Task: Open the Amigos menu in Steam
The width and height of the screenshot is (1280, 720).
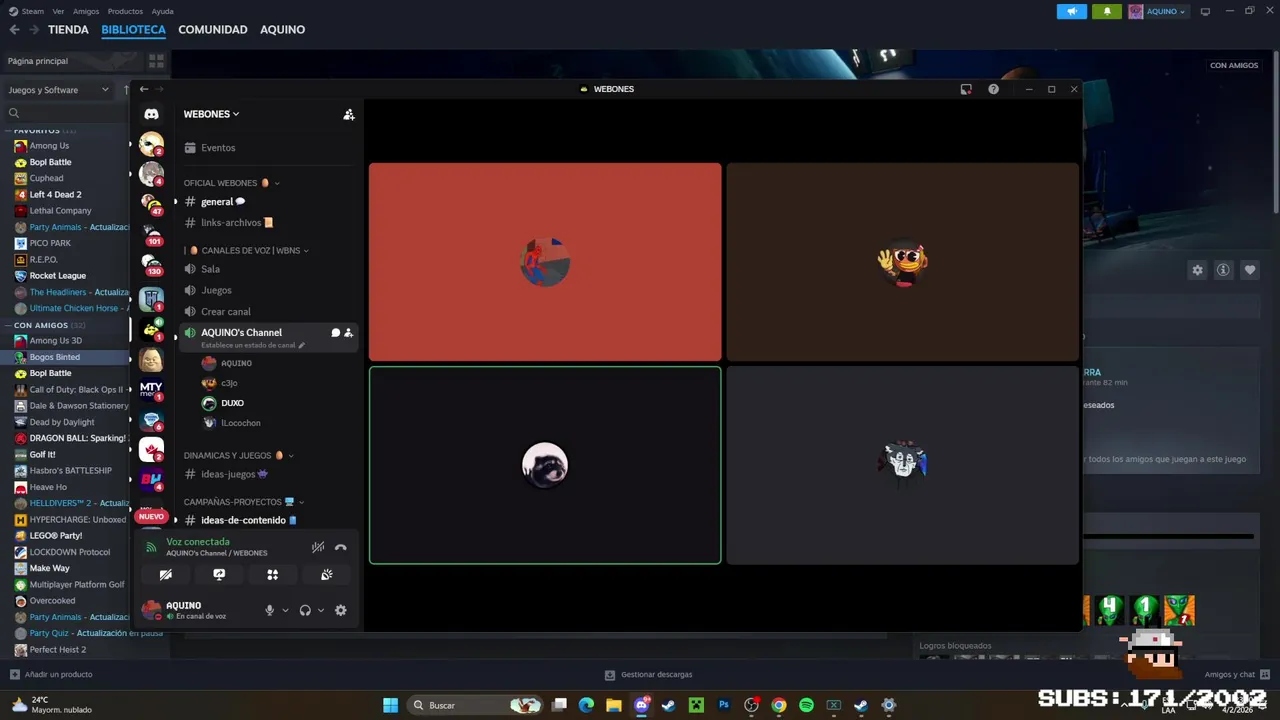Action: tap(86, 11)
